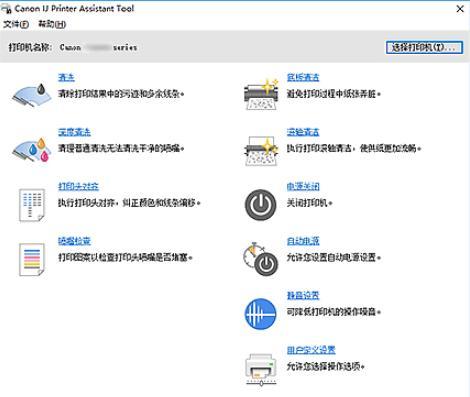Click the Canon app icon in title bar
Image resolution: width=470 pixels, height=397 pixels.
point(6,9)
